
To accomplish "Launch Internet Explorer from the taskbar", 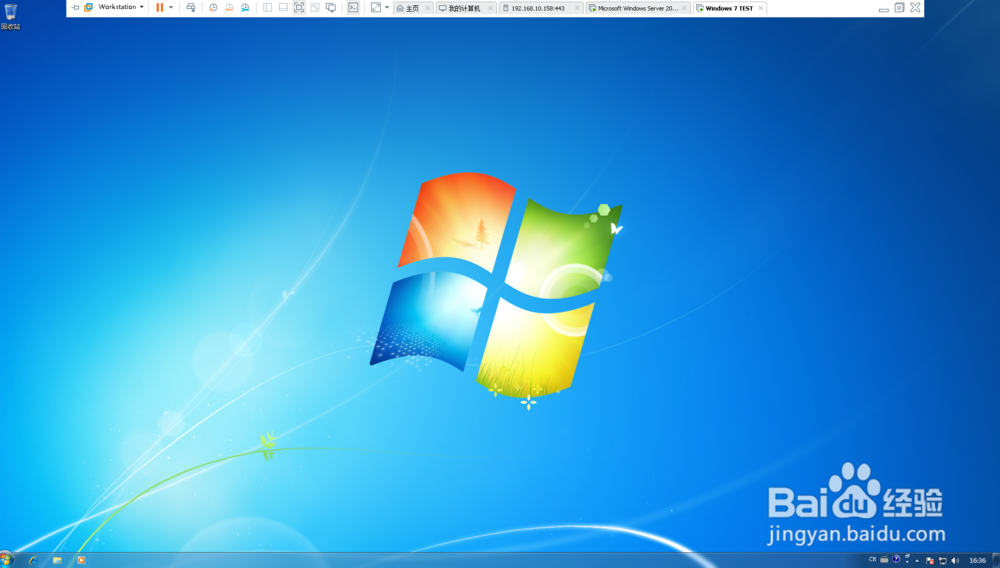I will coord(33,560).
